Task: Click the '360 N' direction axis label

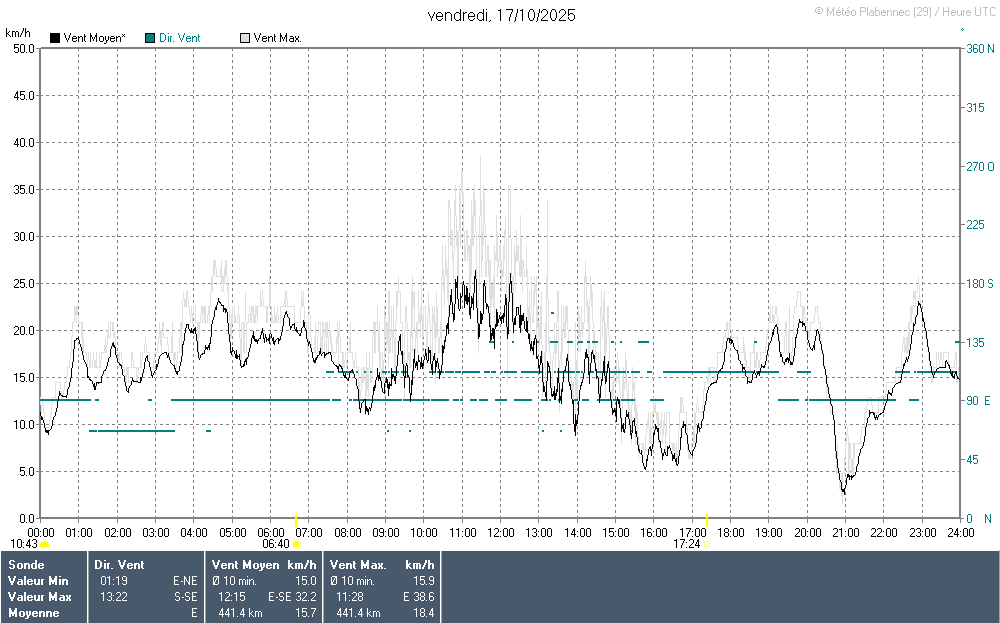Action: click(978, 48)
